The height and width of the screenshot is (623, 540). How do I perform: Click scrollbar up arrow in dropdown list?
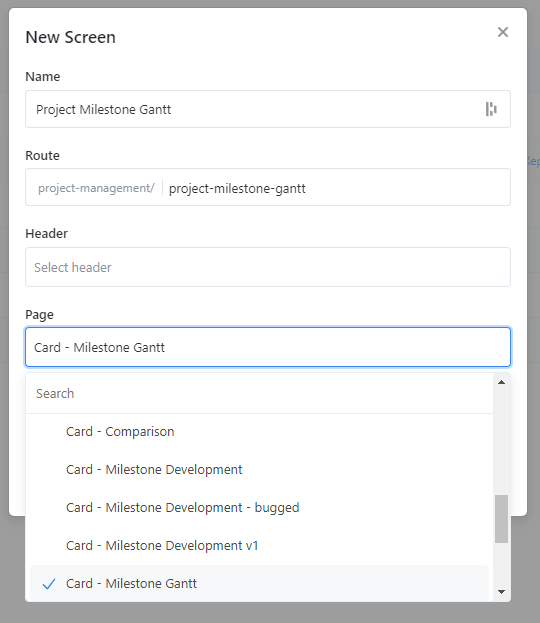pos(501,382)
